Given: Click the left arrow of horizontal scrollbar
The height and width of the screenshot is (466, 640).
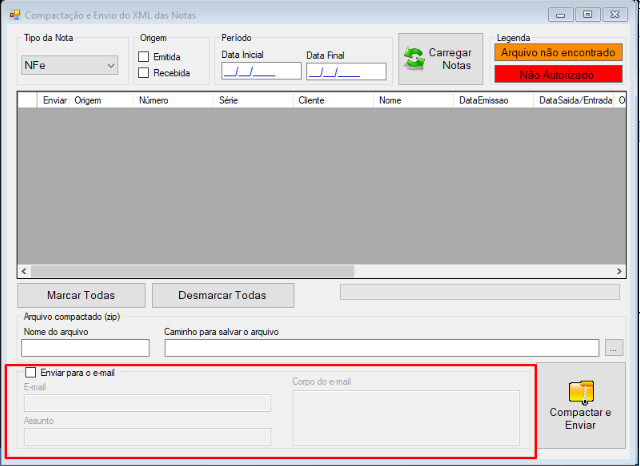Looking at the screenshot, I should point(24,271).
